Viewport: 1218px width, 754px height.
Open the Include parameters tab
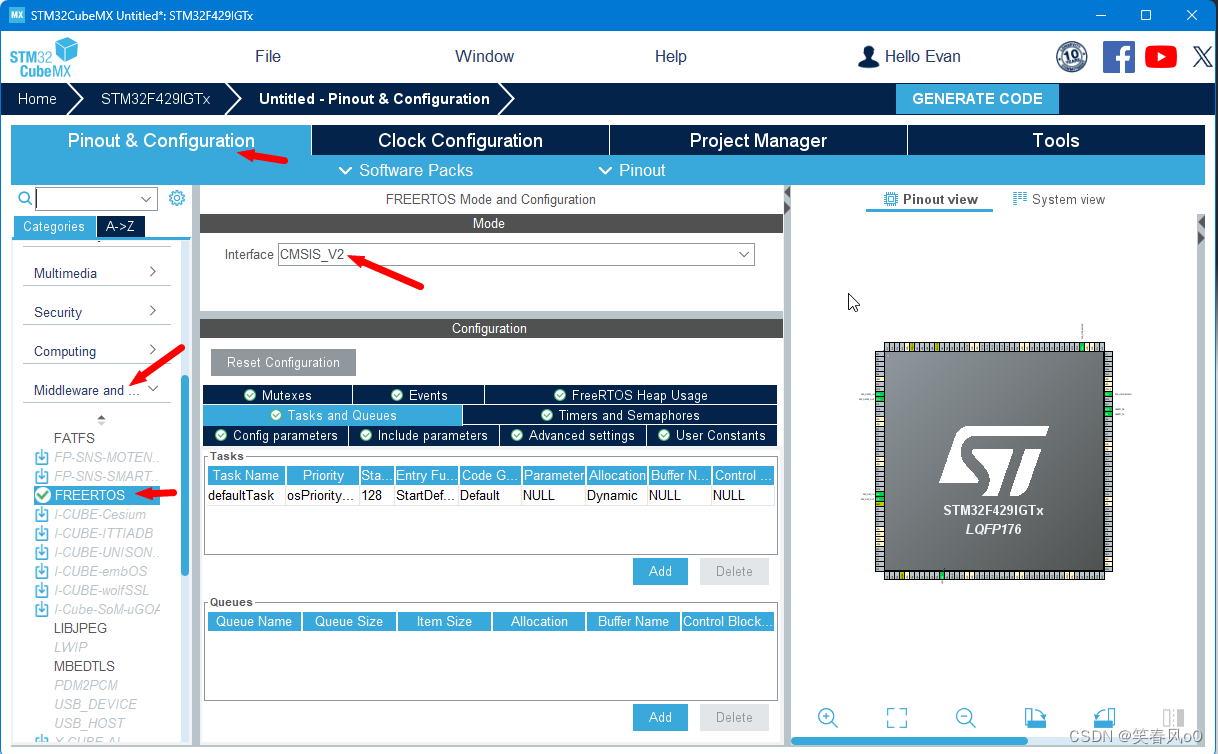click(423, 435)
